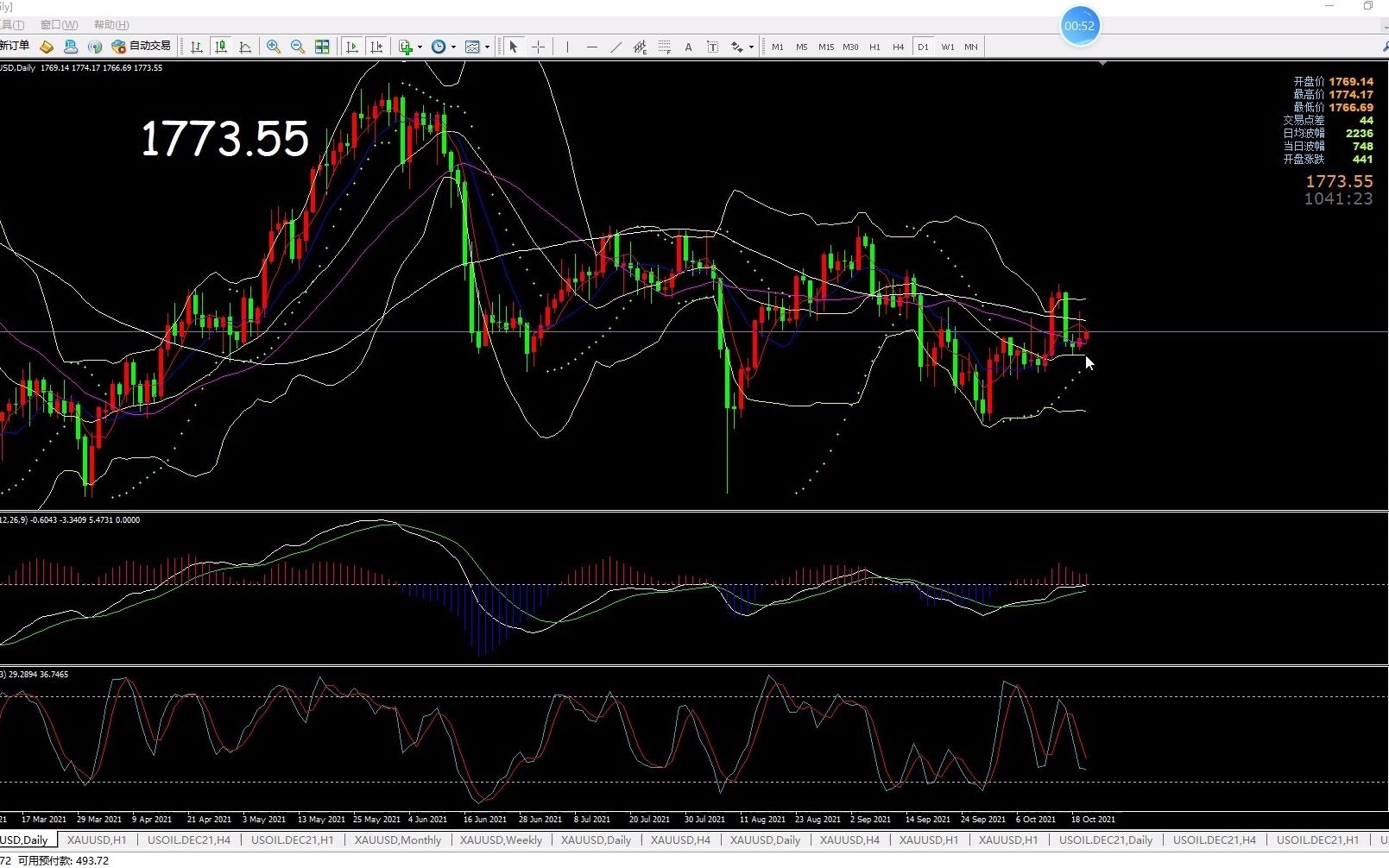
Task: Open the USOIL.DEC21,Daily chart tab
Action: pyautogui.click(x=1106, y=840)
